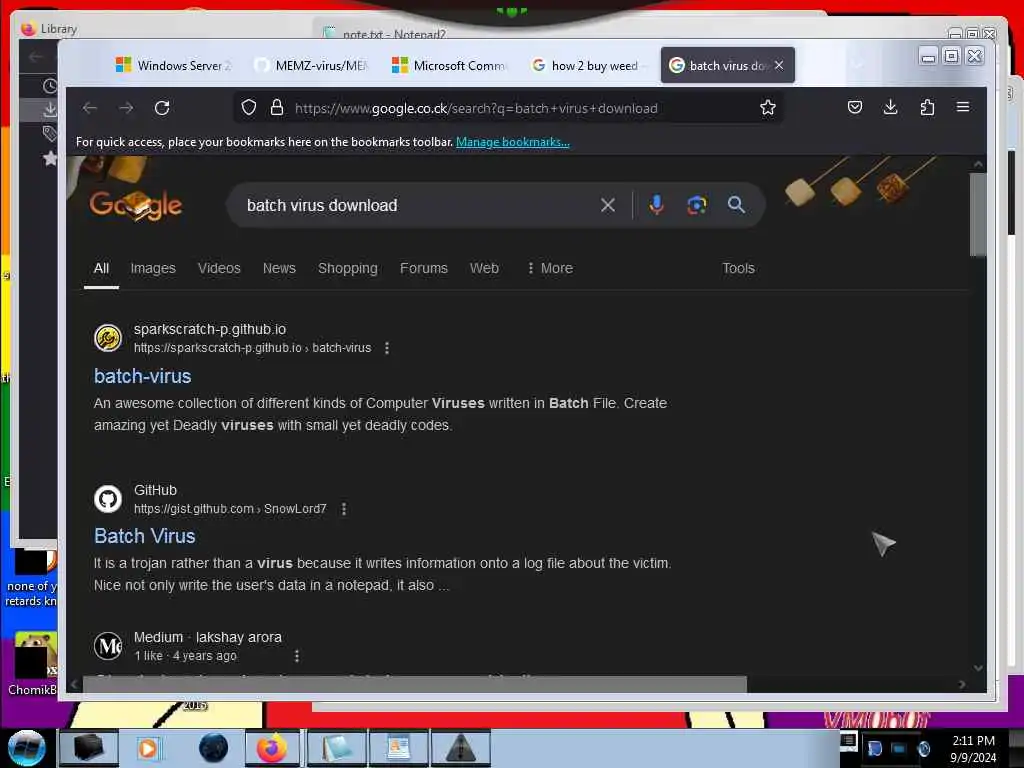Reload the current page
This screenshot has height=768, width=1024.
tap(162, 108)
